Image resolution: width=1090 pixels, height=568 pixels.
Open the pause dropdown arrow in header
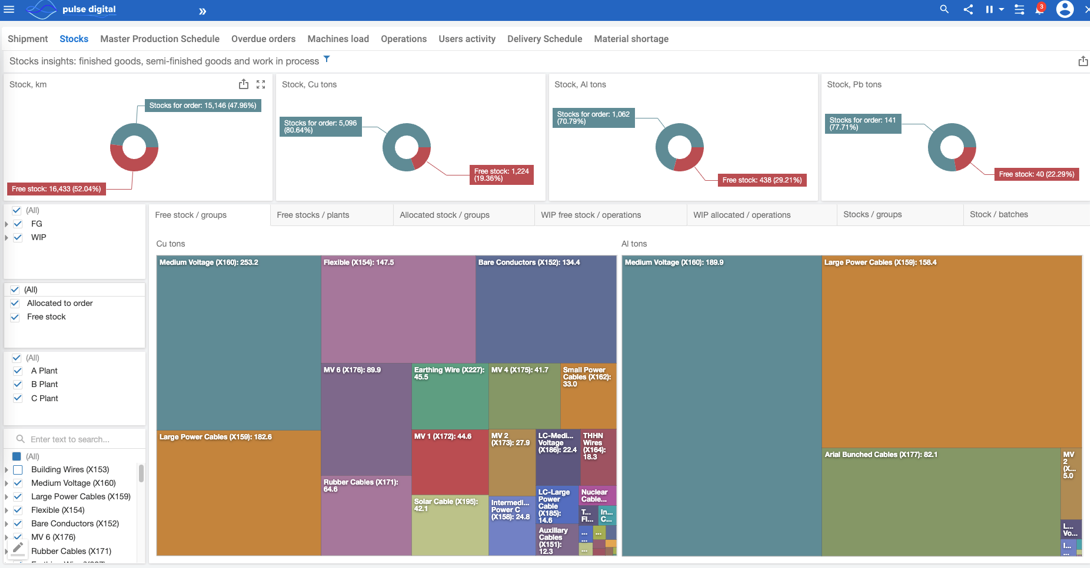pos(1001,10)
